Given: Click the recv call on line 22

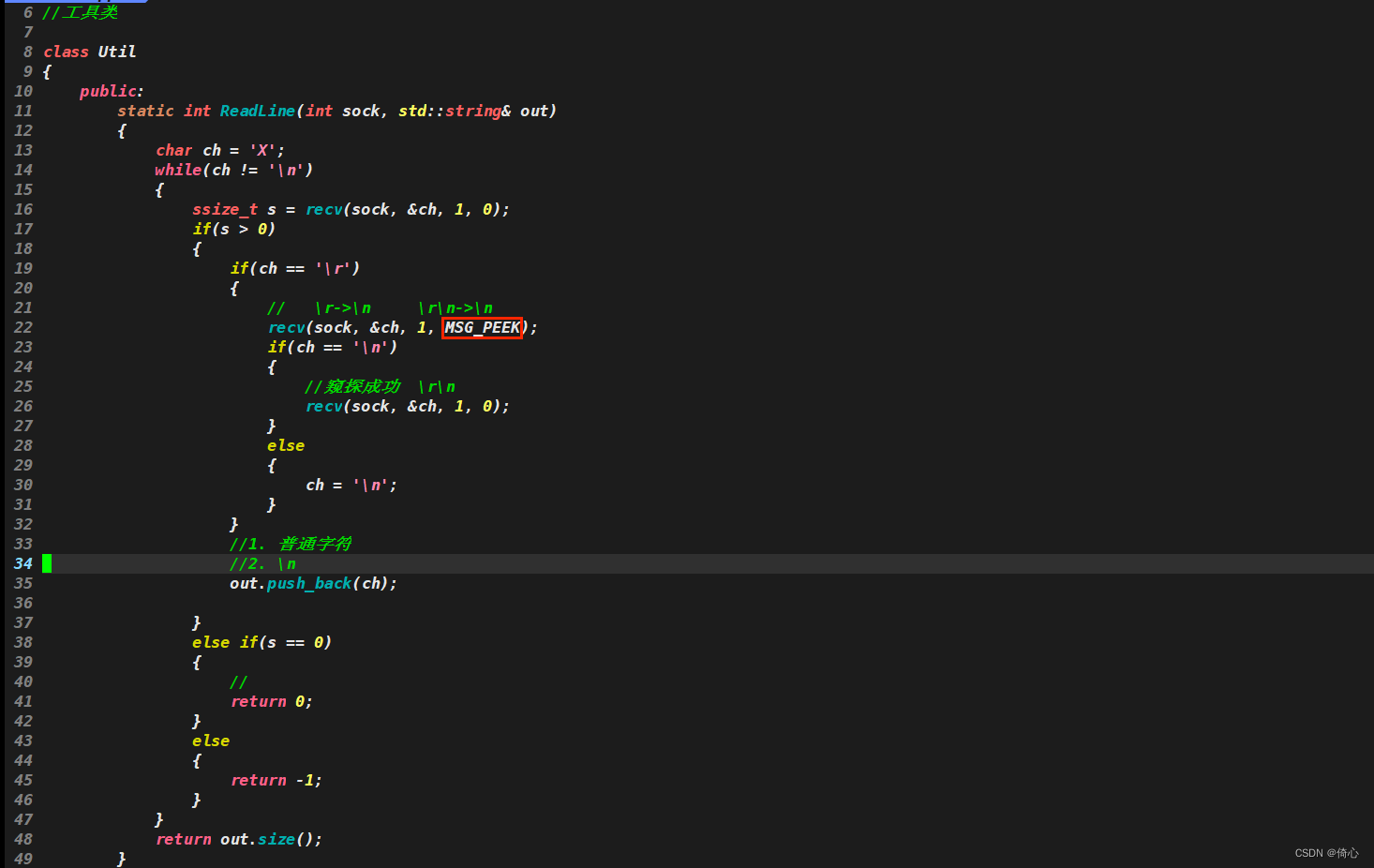Looking at the screenshot, I should pos(403,327).
